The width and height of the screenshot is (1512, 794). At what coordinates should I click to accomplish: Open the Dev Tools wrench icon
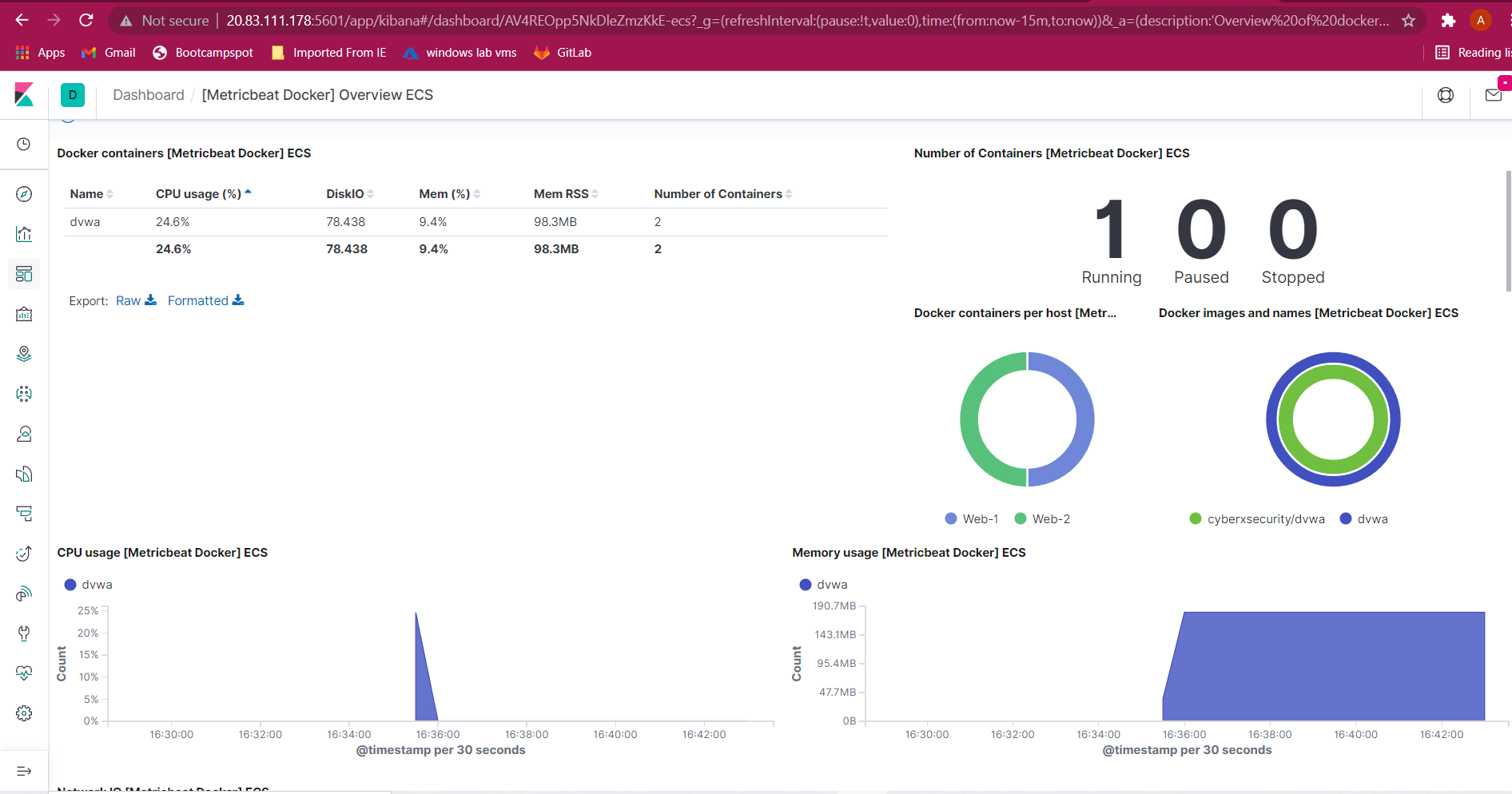pos(24,633)
